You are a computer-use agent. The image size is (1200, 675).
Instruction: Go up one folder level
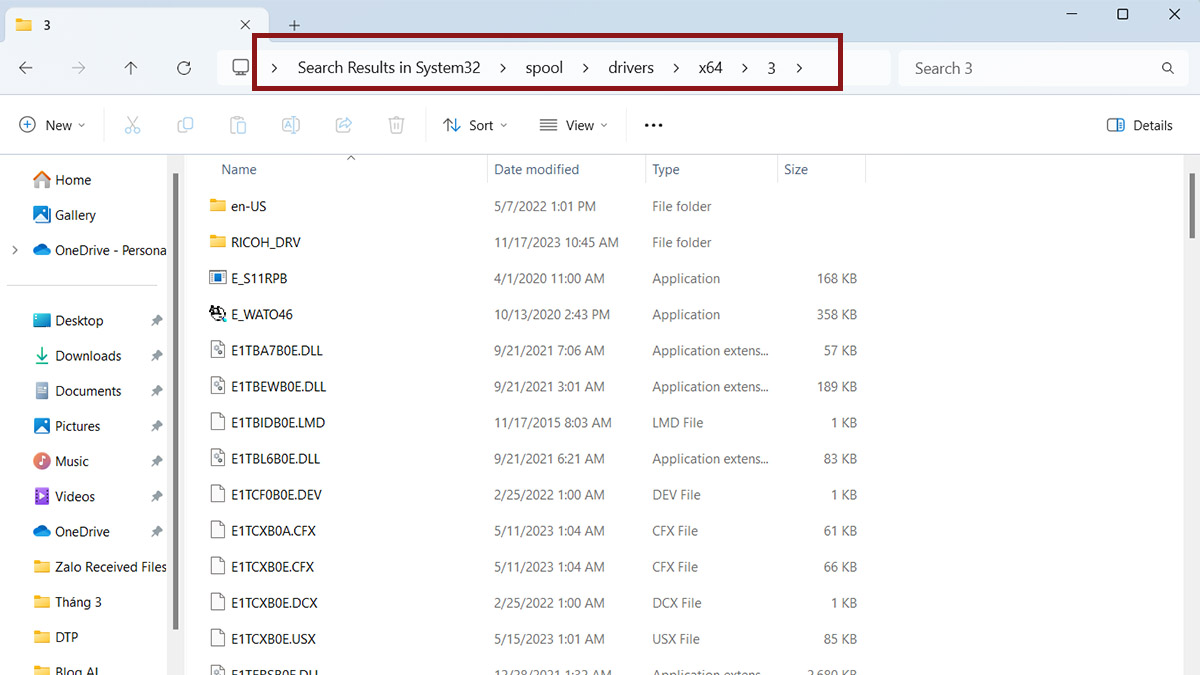pos(131,68)
